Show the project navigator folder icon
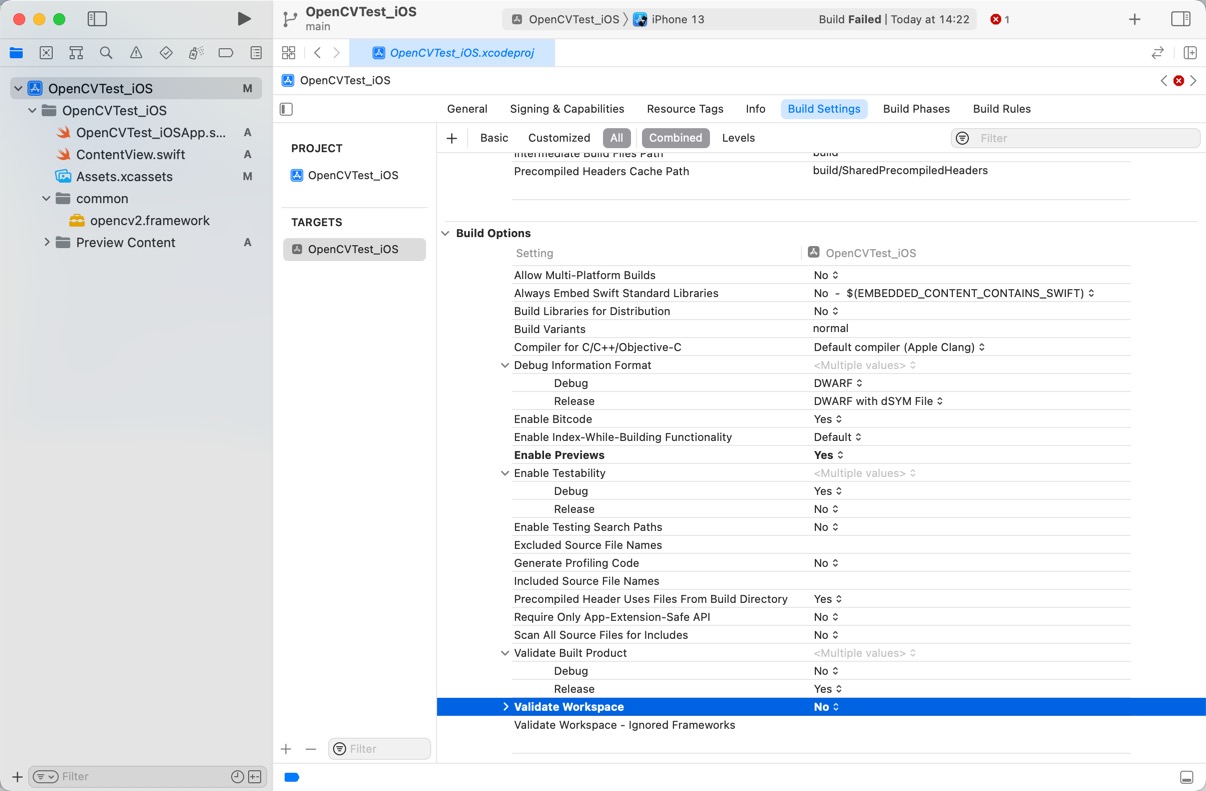The image size is (1206, 791). click(16, 53)
